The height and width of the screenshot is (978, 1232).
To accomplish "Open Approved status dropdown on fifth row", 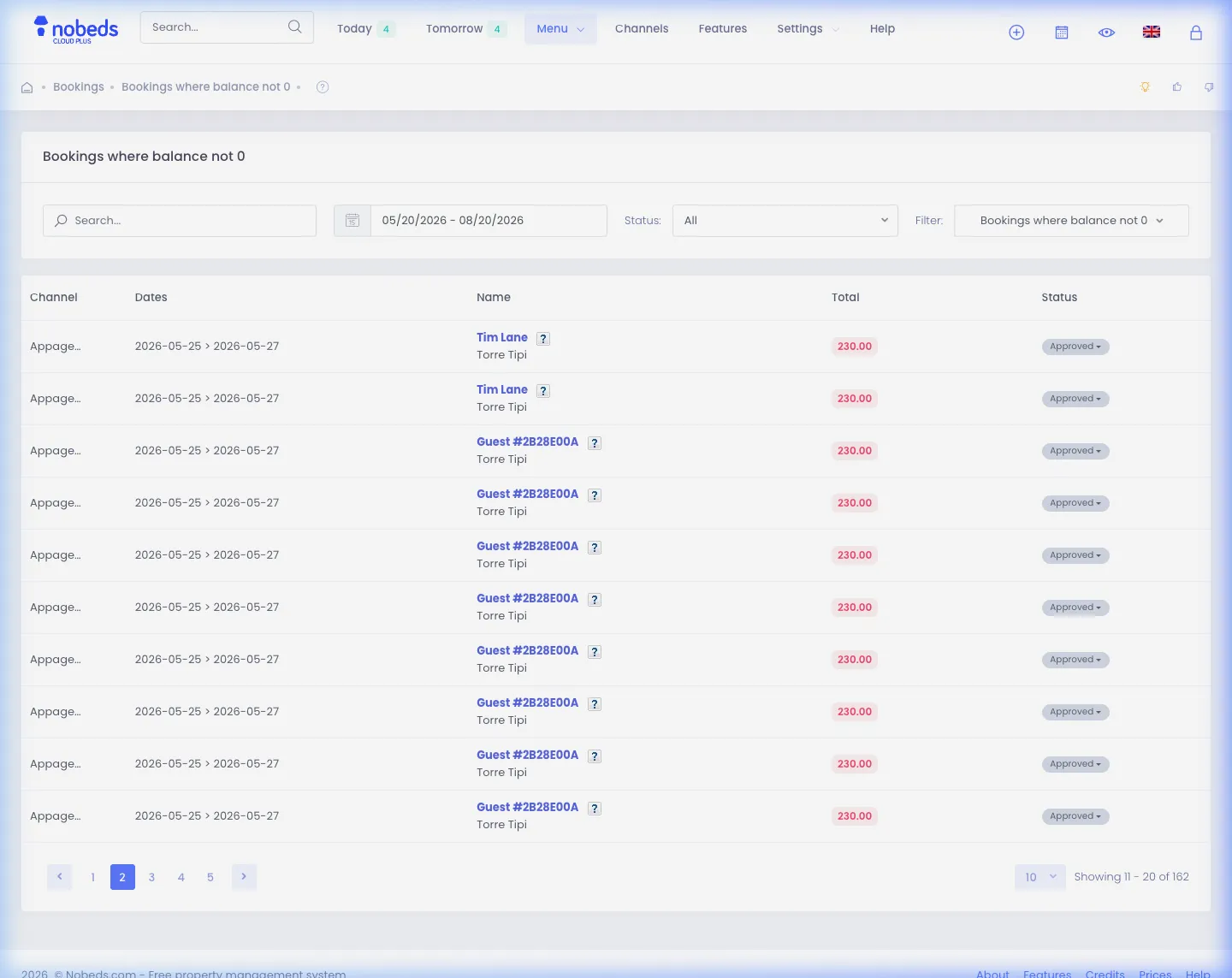I will coord(1075,555).
